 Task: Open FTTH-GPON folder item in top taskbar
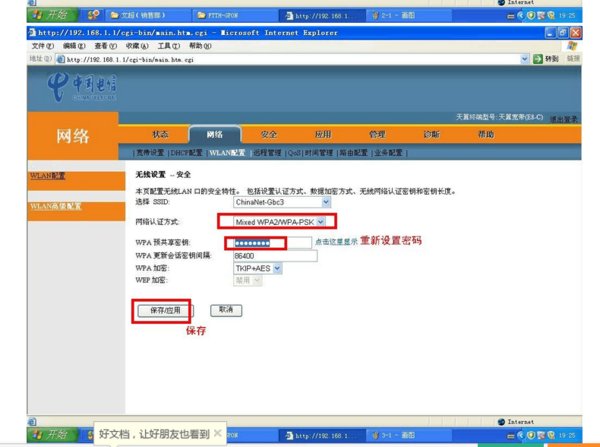coord(235,15)
